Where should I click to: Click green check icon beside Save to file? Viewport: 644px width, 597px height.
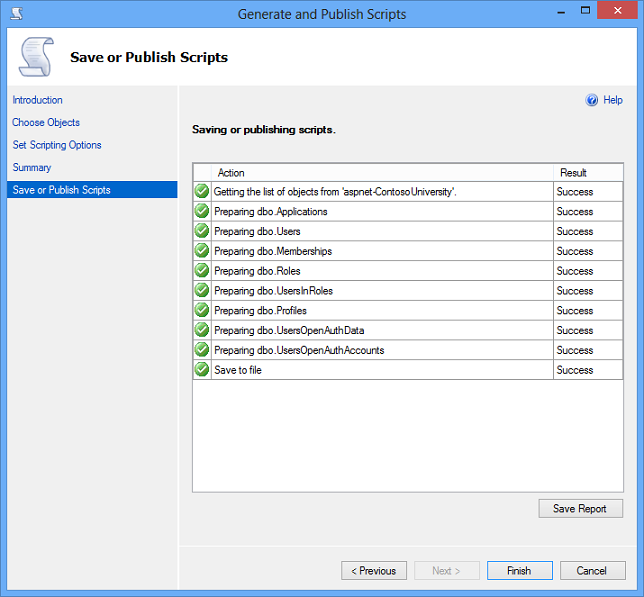click(202, 370)
